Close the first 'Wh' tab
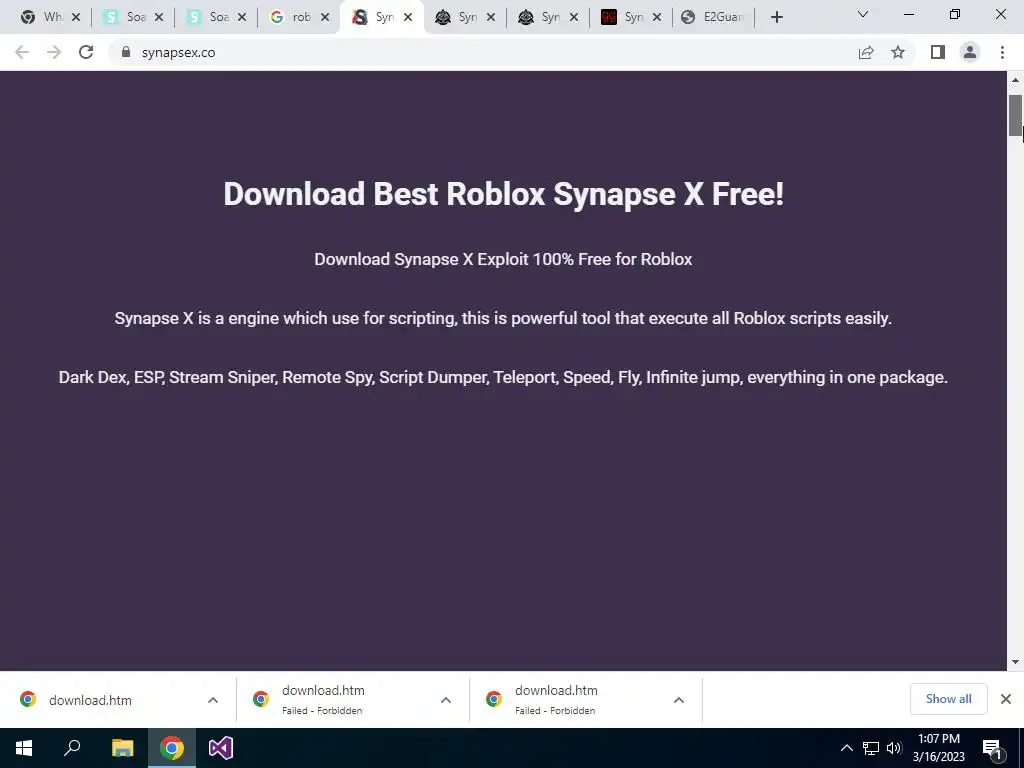The image size is (1024, 768). click(x=76, y=17)
